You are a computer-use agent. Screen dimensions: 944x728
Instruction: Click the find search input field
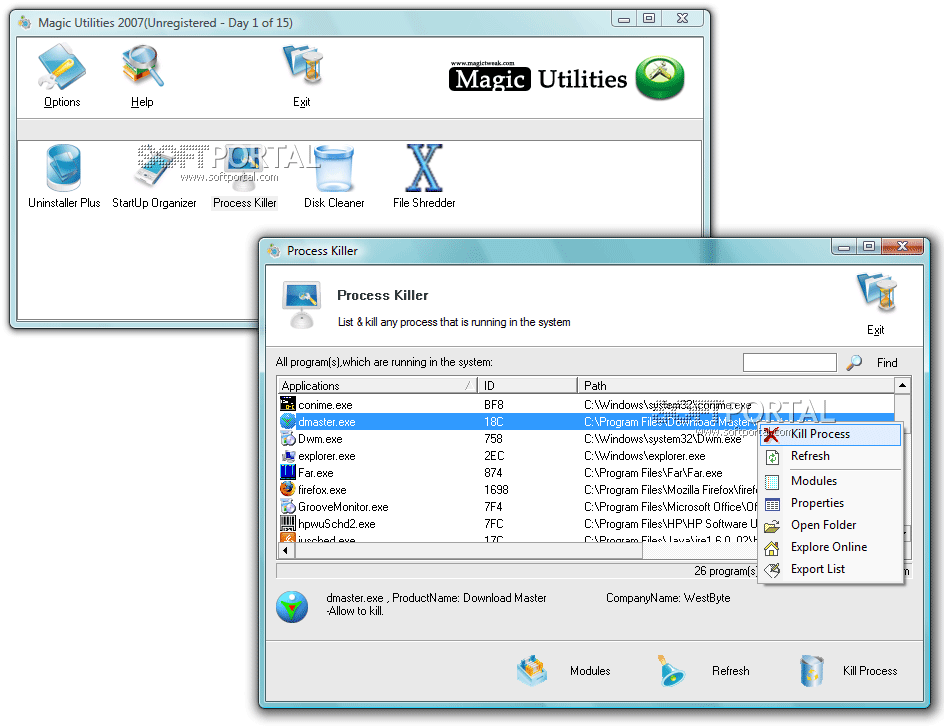[789, 362]
